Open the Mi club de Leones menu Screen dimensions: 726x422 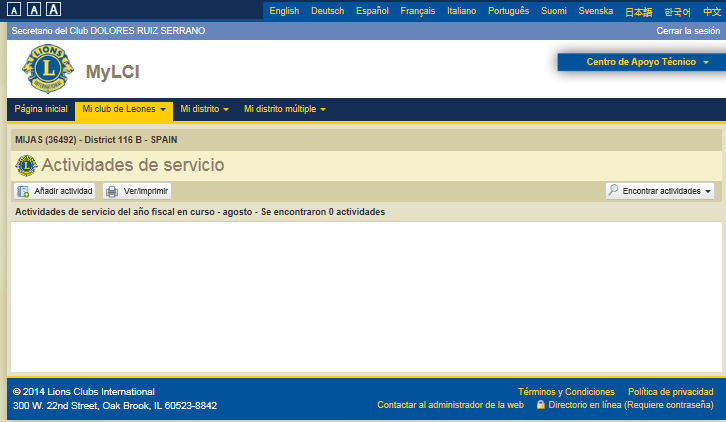coord(123,108)
